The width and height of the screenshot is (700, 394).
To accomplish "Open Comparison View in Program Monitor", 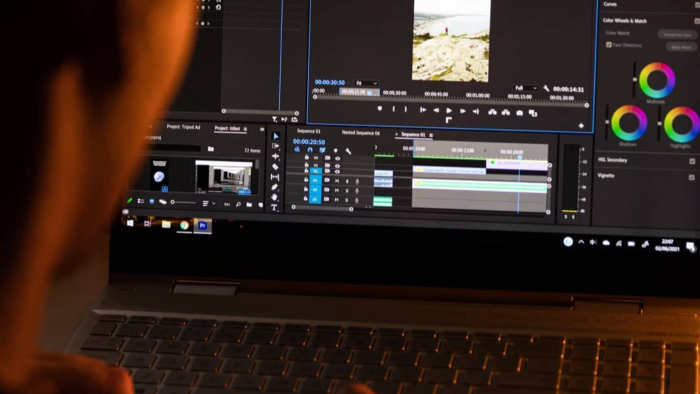I will [533, 113].
